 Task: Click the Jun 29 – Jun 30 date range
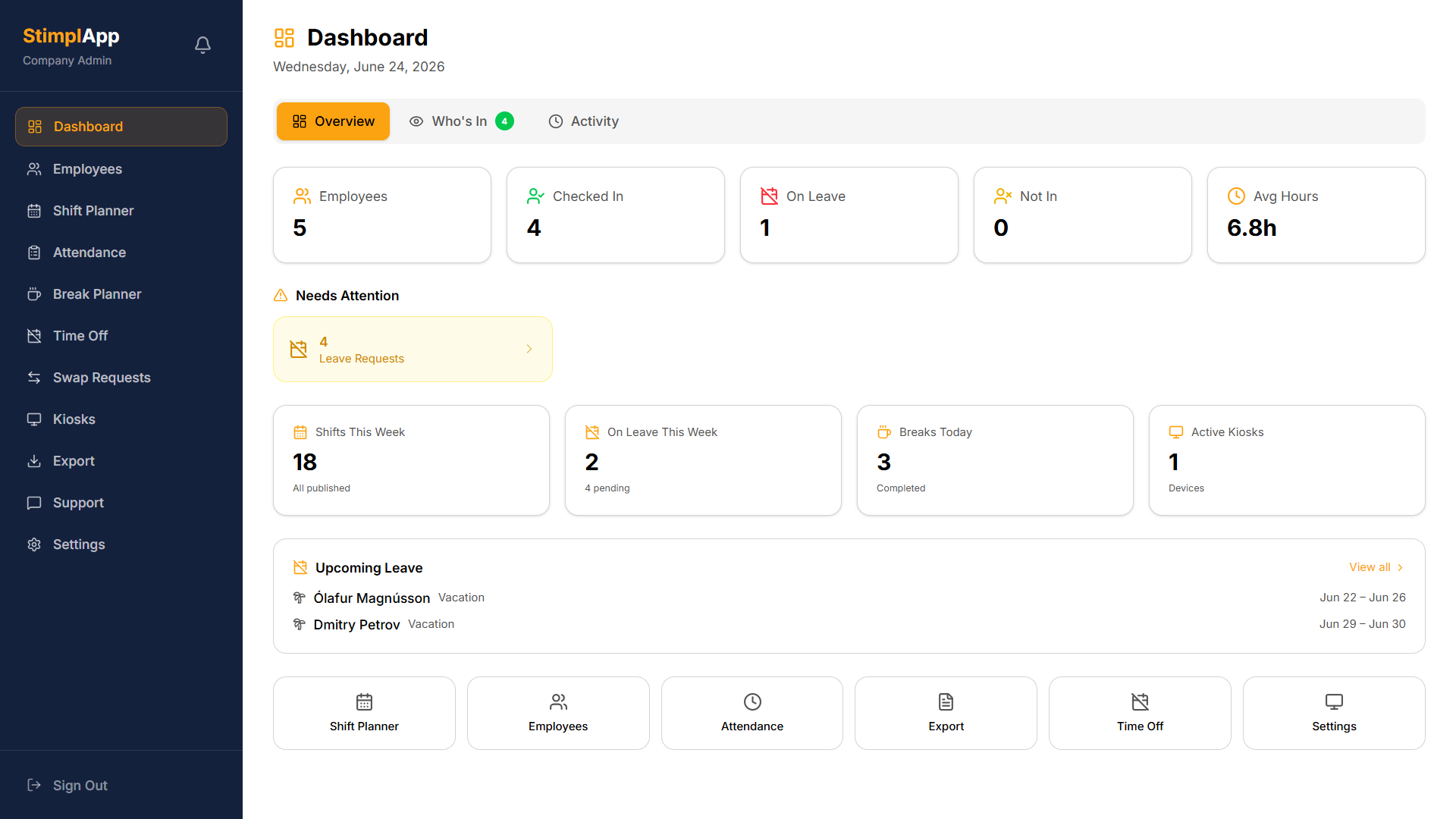point(1362,624)
